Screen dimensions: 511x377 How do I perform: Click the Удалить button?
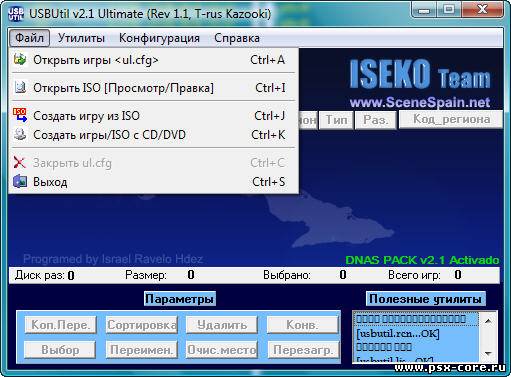point(222,325)
